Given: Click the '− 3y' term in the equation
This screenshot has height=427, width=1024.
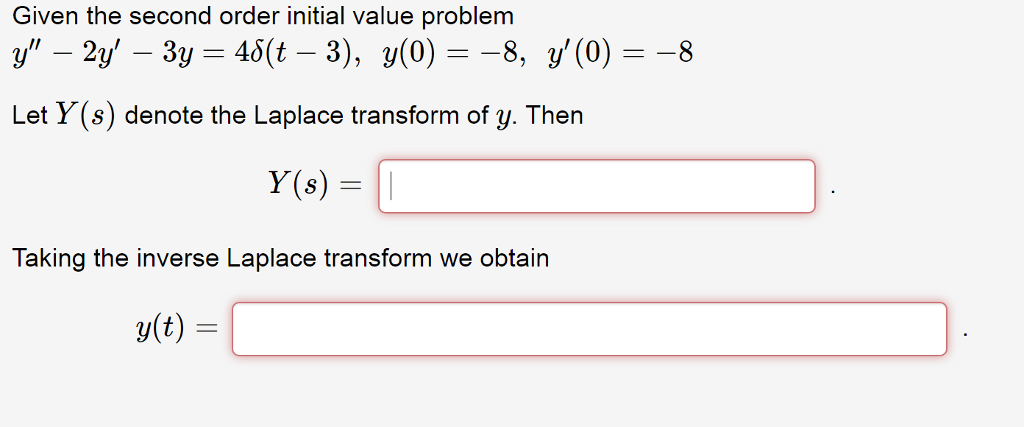Looking at the screenshot, I should 163,55.
